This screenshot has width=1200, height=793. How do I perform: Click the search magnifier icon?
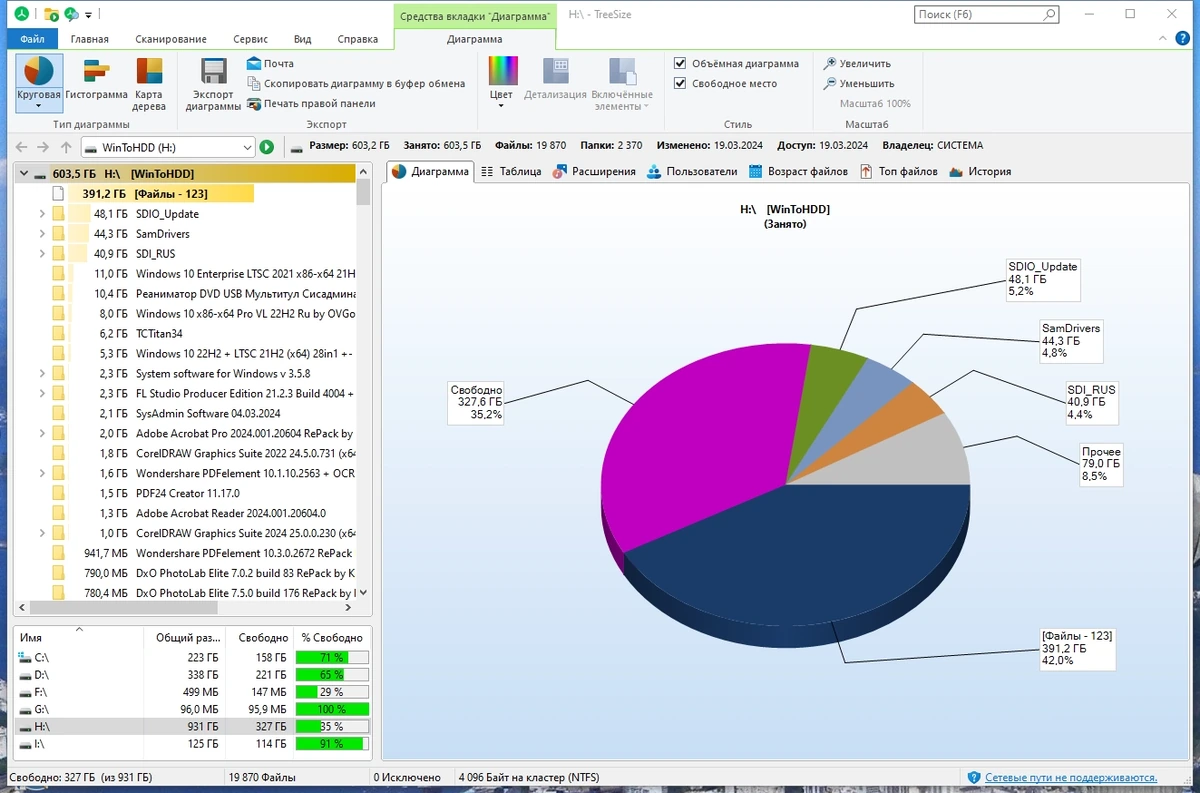coord(1049,15)
